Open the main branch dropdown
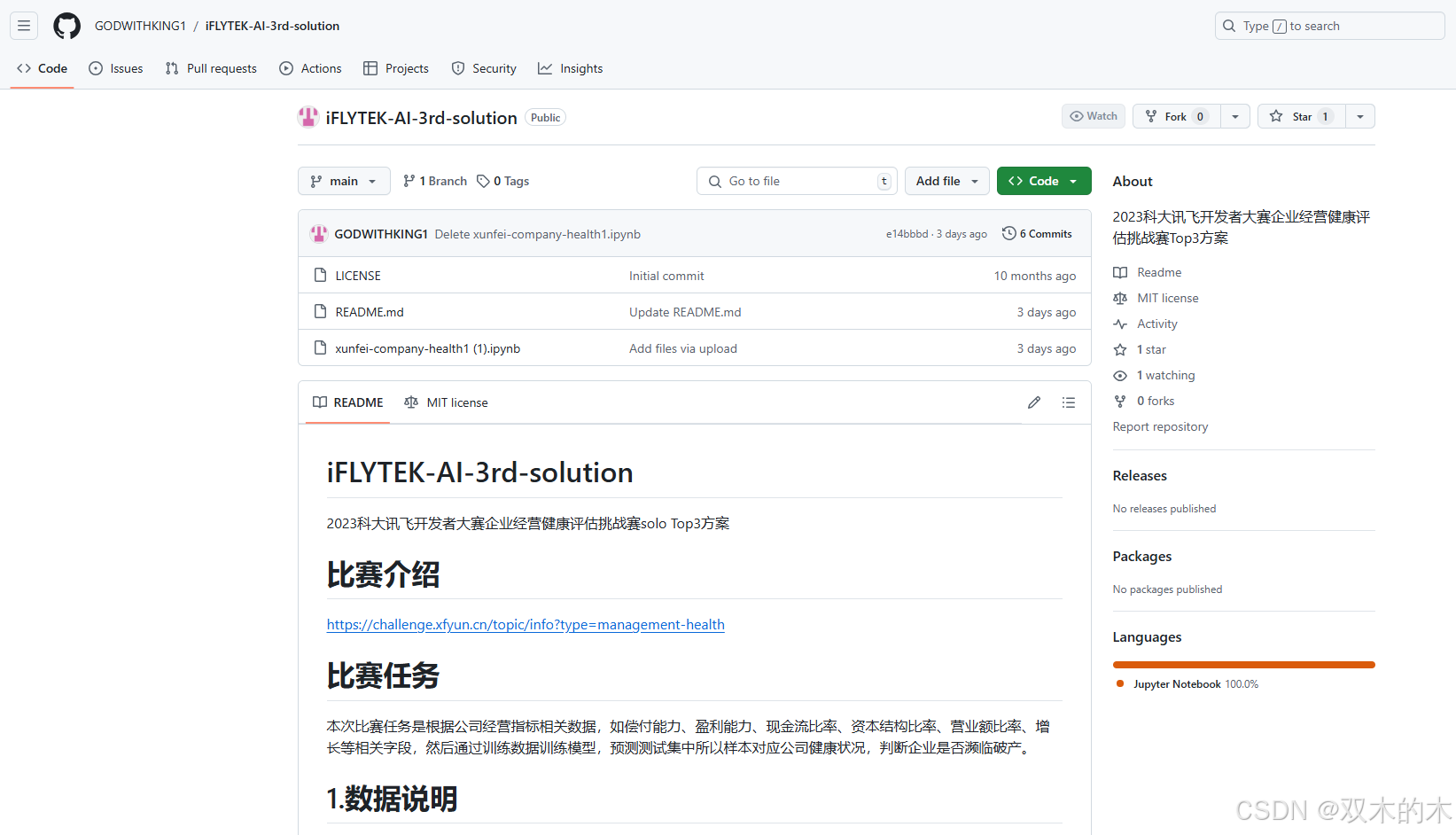 tap(344, 181)
